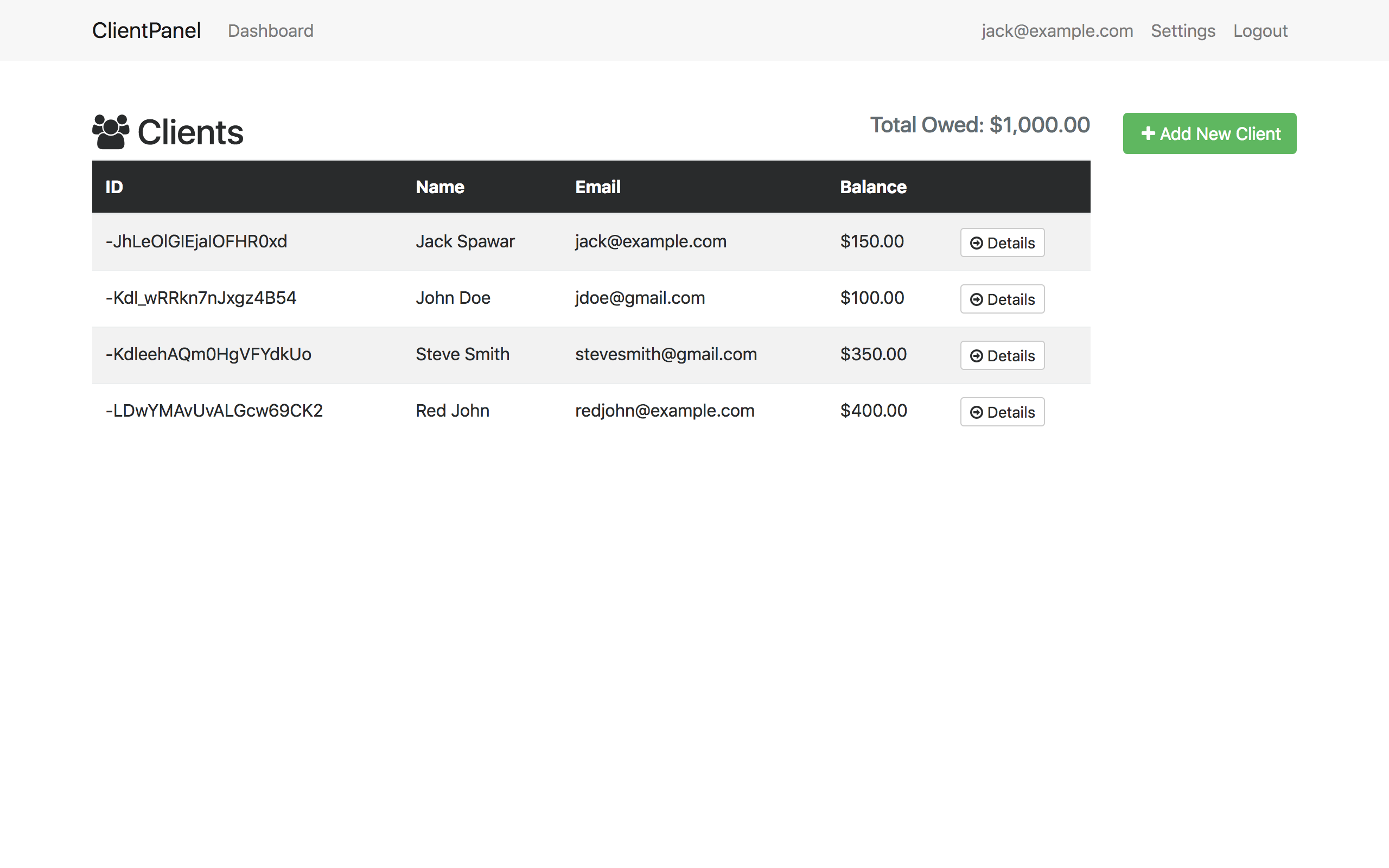Image resolution: width=1389 pixels, height=868 pixels.
Task: Click the ClientPanel brand link
Action: point(146,30)
